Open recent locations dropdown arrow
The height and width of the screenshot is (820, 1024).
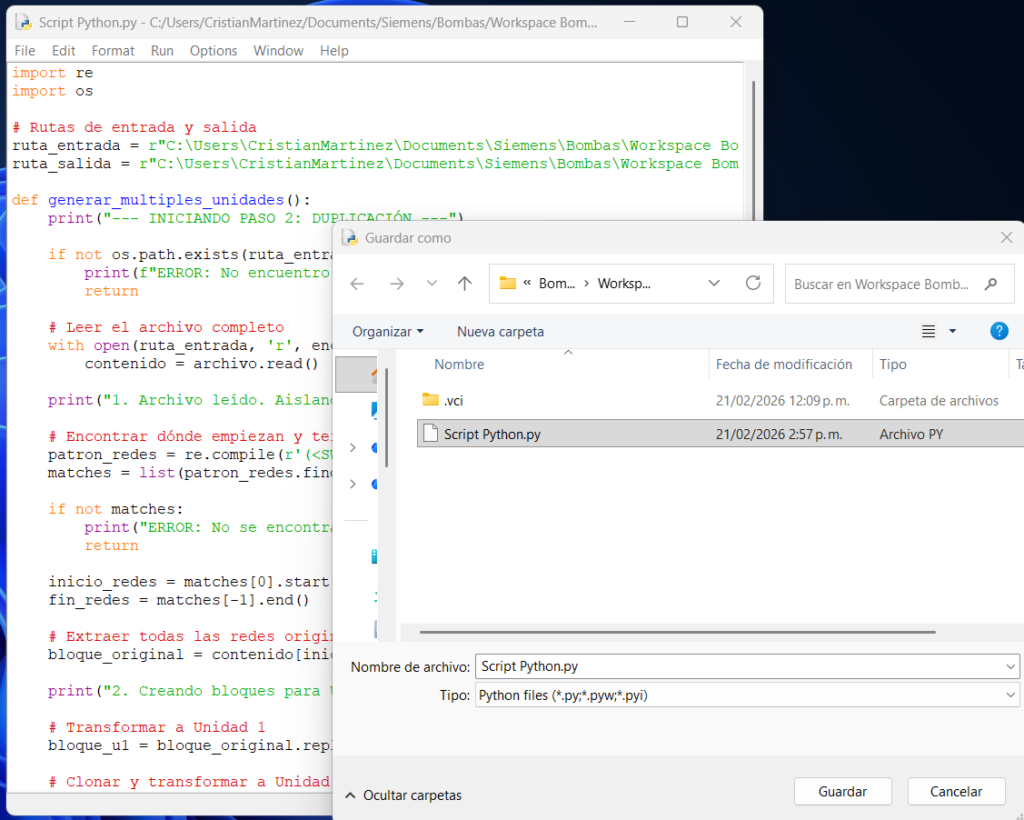pos(431,284)
